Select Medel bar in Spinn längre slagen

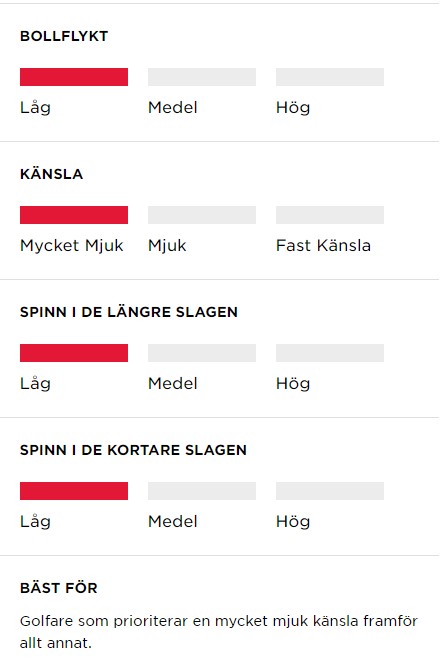coord(202,353)
